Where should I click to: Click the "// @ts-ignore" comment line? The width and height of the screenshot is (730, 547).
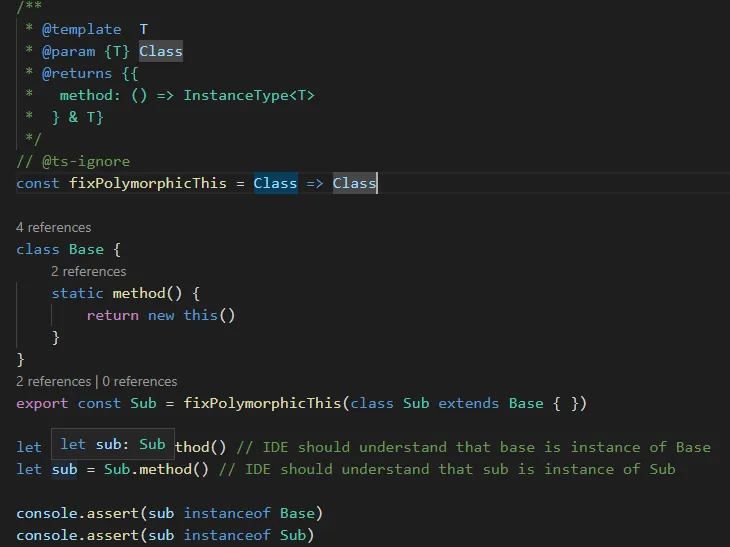pyautogui.click(x=73, y=162)
